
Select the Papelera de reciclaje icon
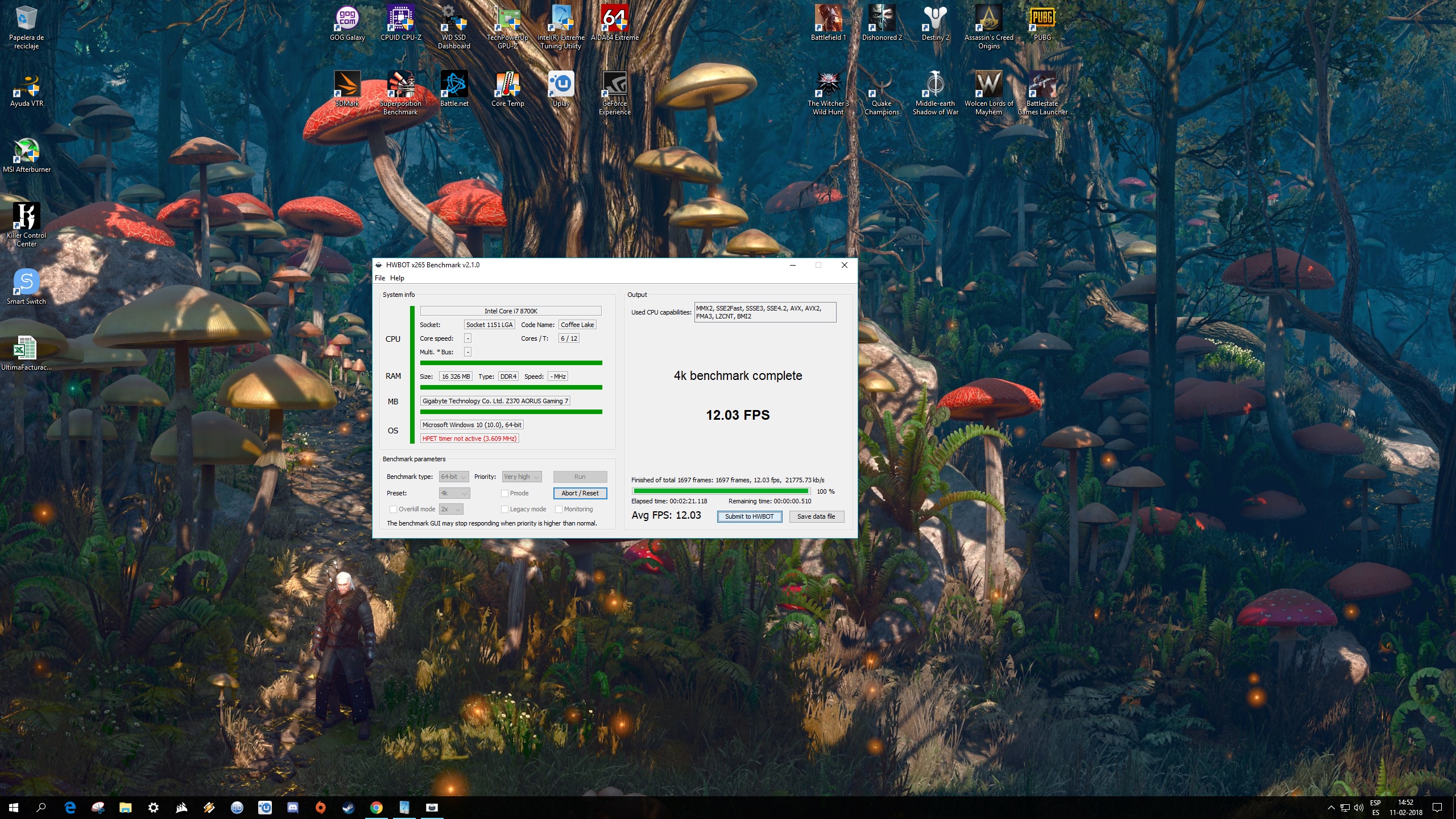tap(26, 27)
